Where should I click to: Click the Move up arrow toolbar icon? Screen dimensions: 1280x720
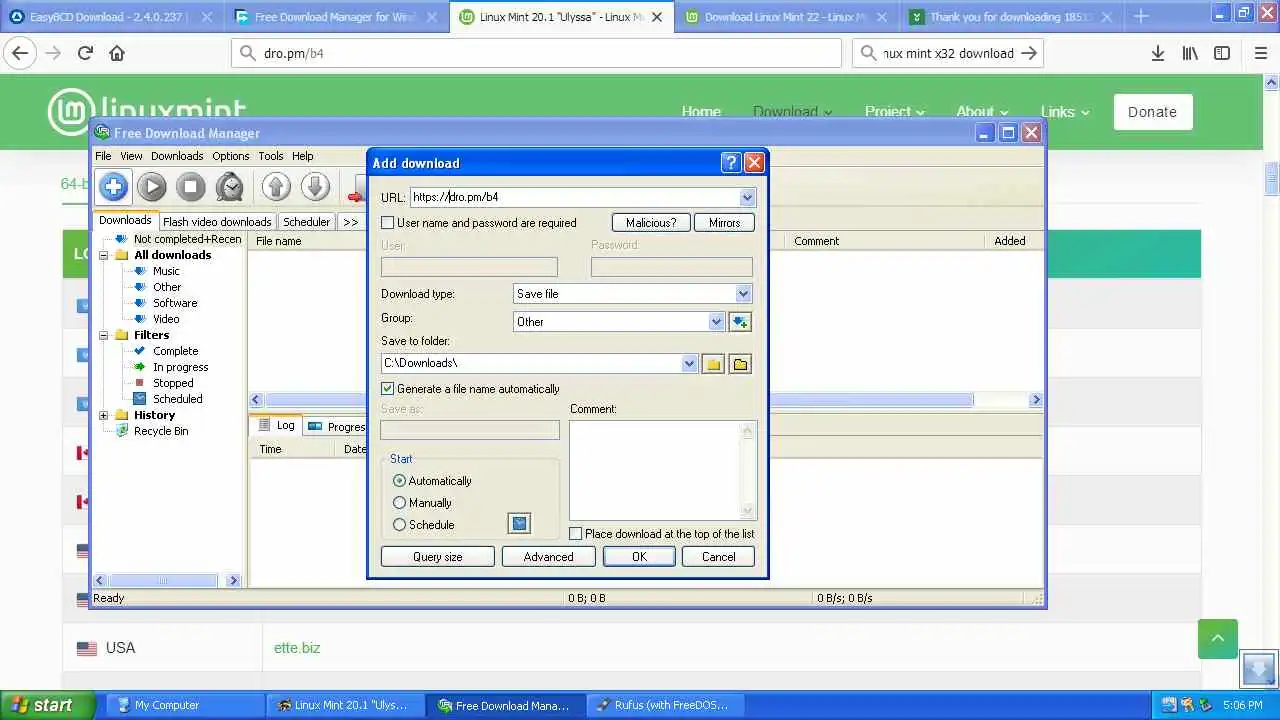point(276,186)
